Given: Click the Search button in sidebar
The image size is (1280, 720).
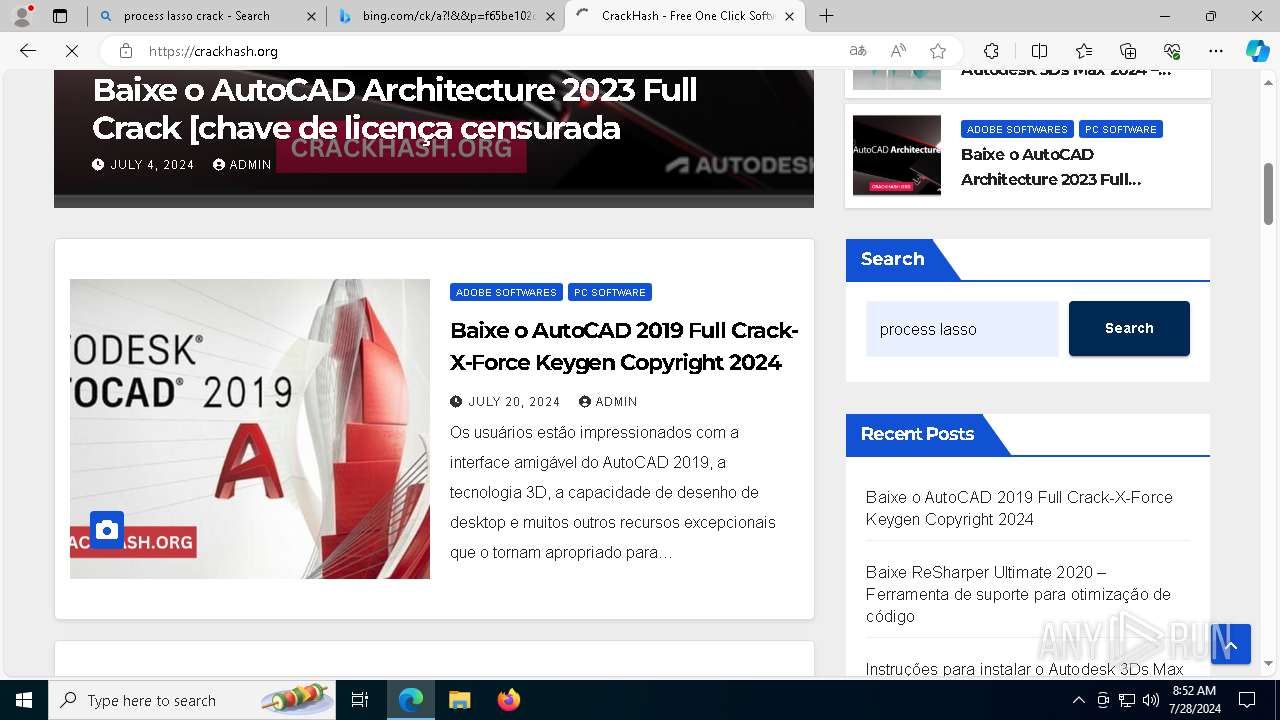Looking at the screenshot, I should click(1129, 328).
